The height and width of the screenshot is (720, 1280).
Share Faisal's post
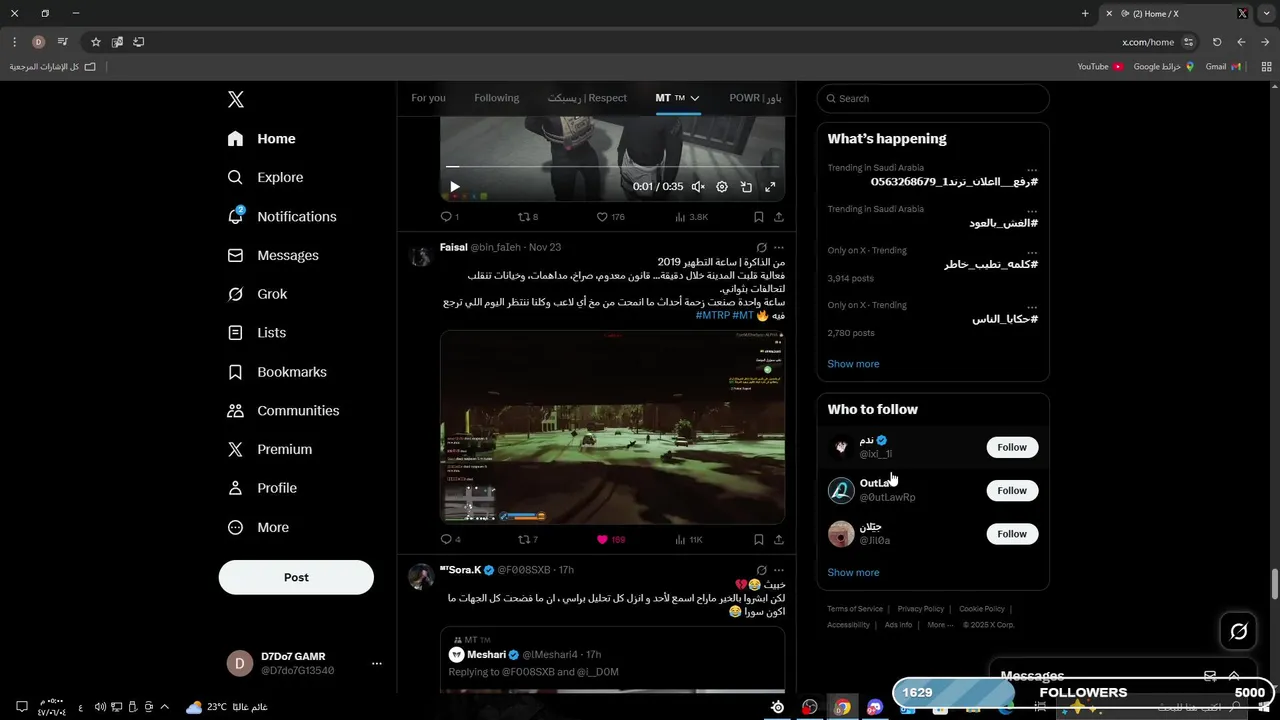click(779, 539)
